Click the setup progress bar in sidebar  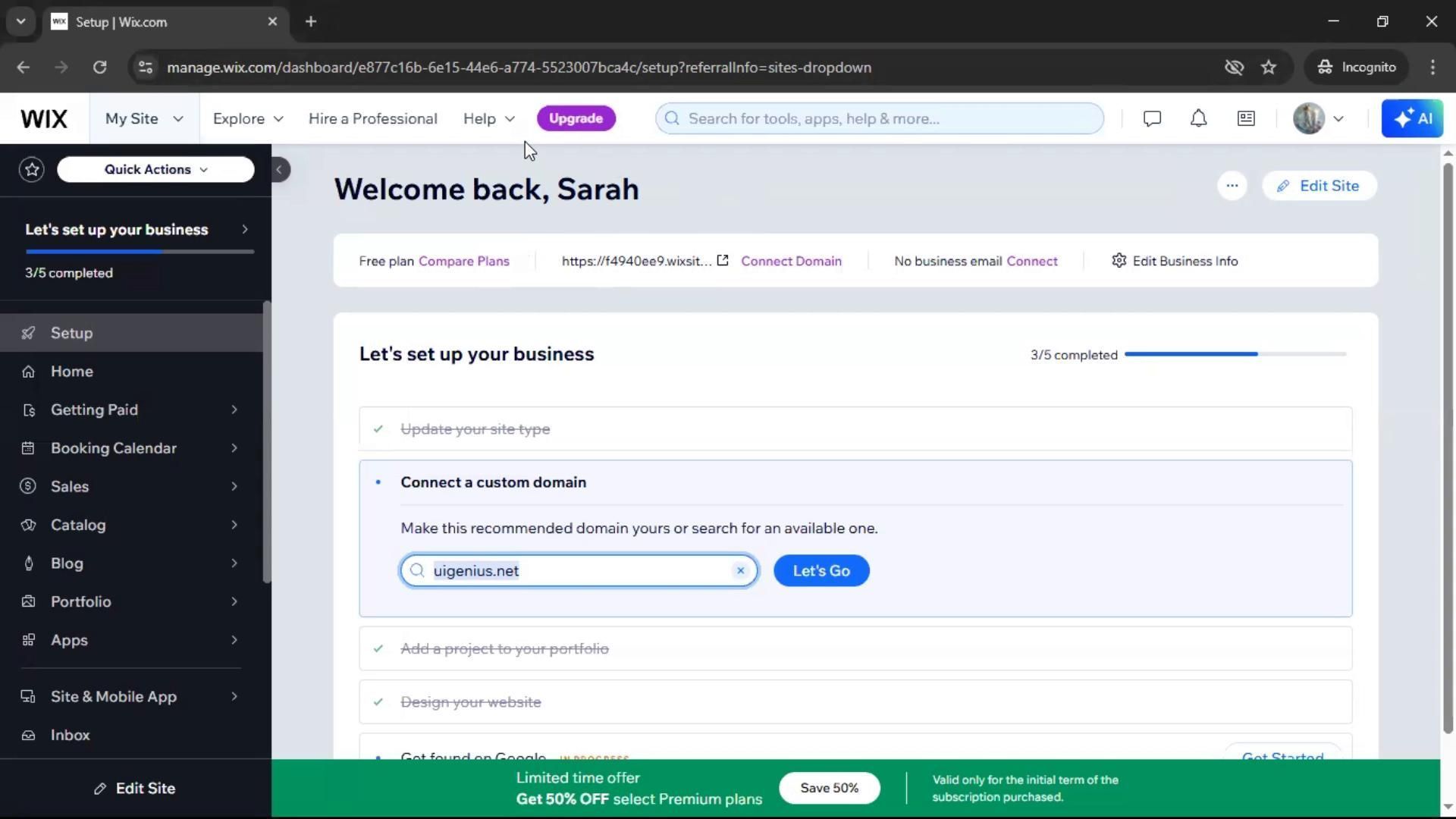click(140, 251)
